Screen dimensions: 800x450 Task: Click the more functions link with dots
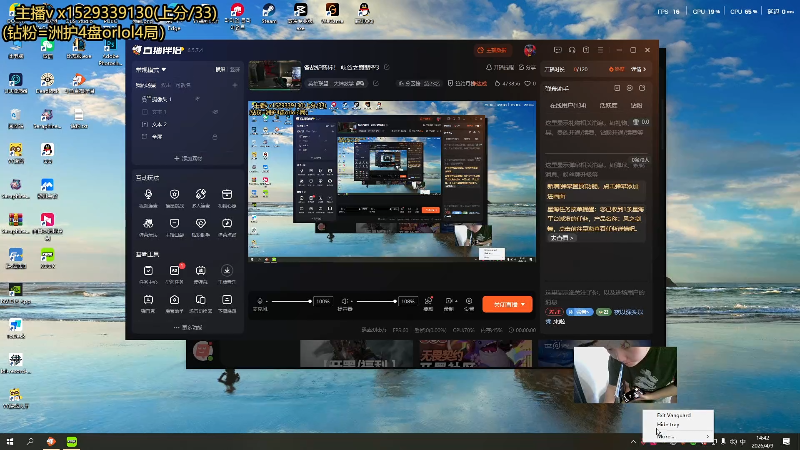[188, 327]
